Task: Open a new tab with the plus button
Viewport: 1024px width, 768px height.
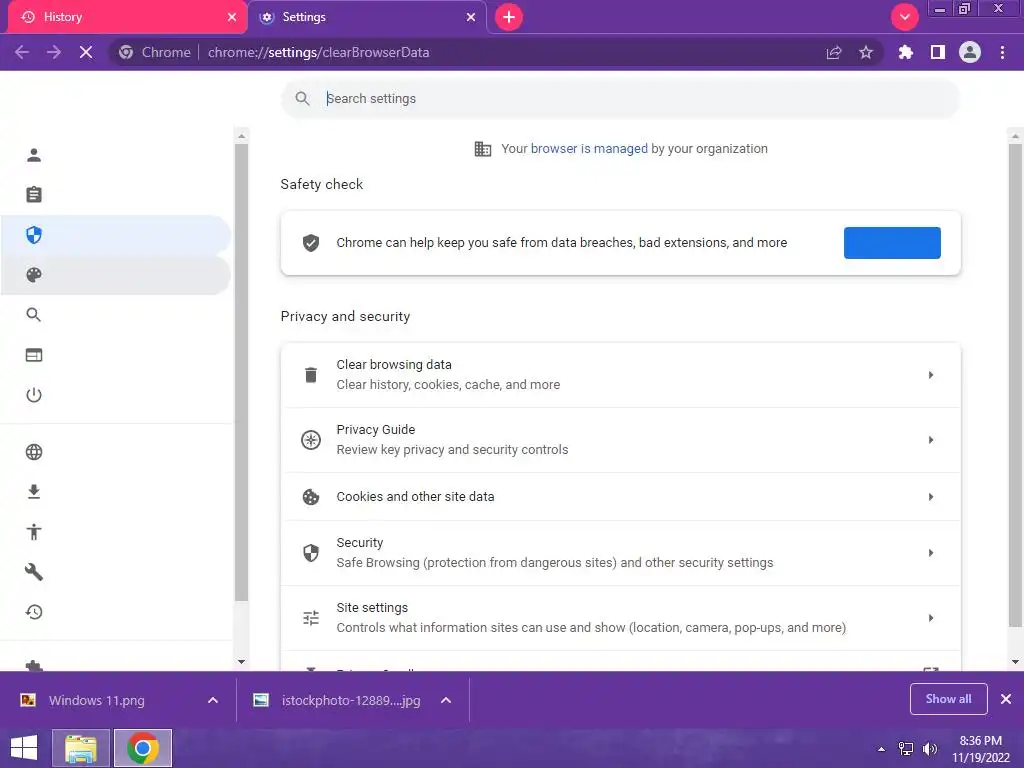Action: 509,17
